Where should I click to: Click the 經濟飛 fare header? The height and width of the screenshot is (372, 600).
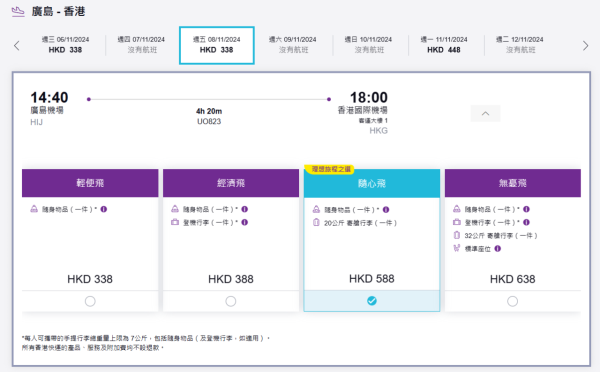(x=231, y=183)
